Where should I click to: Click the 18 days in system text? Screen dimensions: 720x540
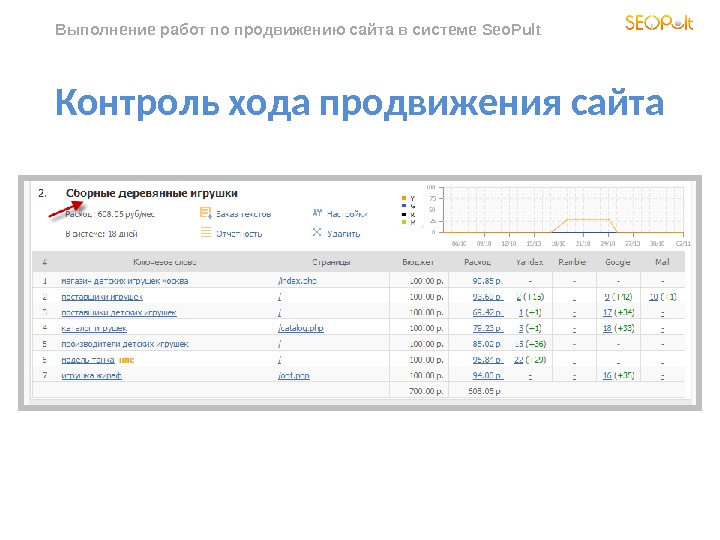click(x=101, y=234)
